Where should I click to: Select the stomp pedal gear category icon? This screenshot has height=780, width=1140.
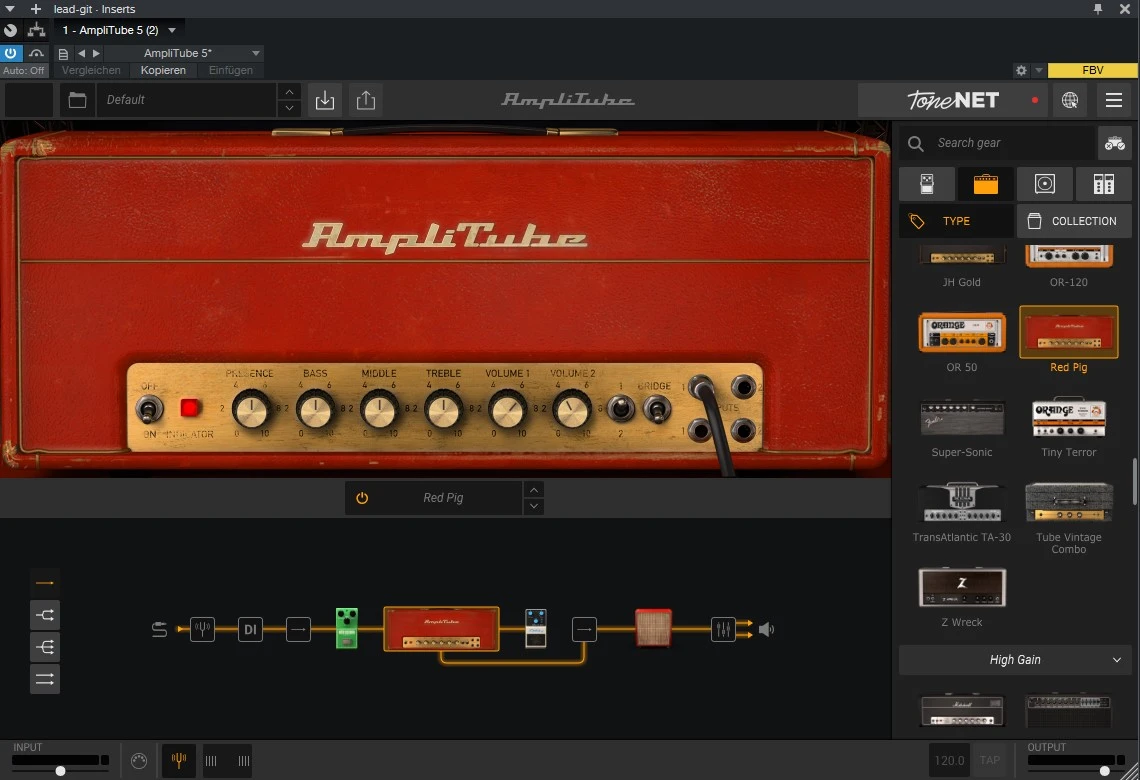tap(926, 184)
